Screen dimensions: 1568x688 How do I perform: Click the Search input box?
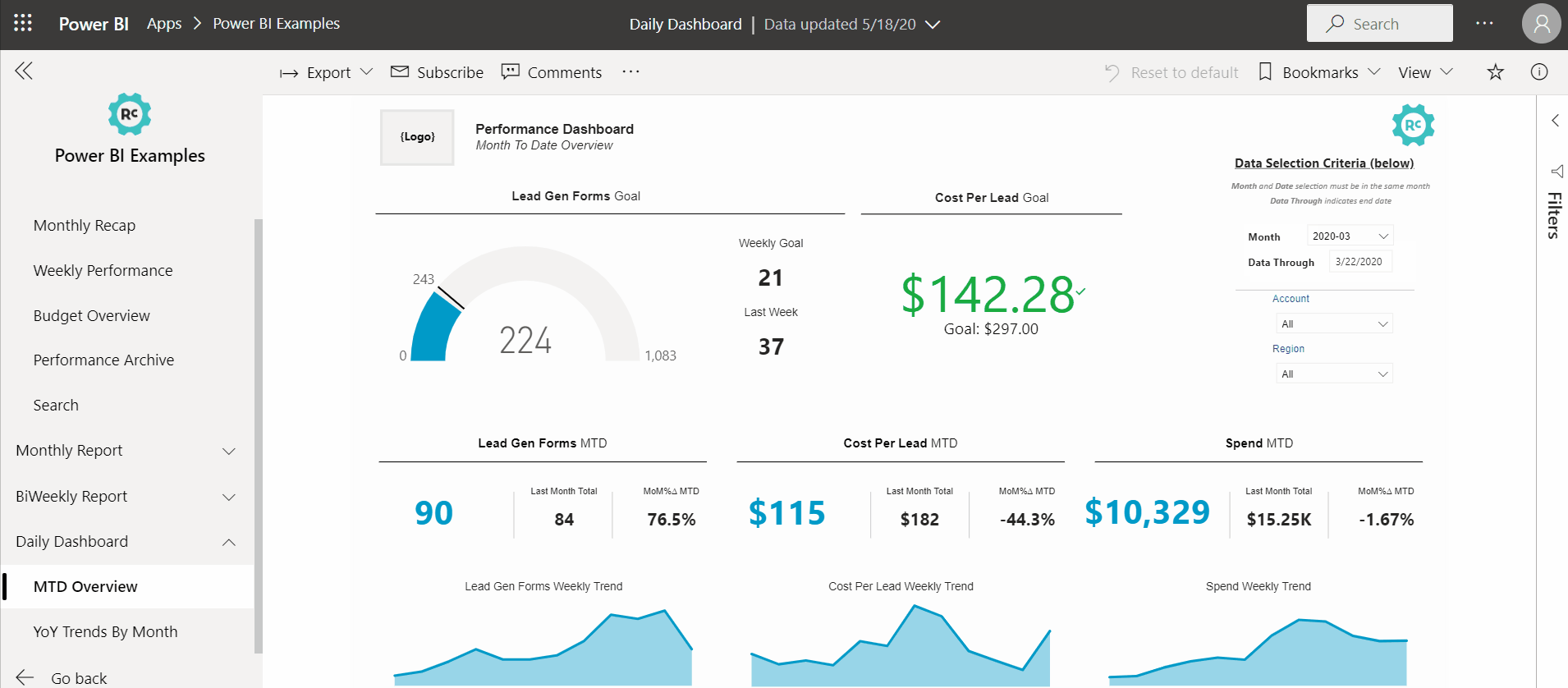(1380, 23)
